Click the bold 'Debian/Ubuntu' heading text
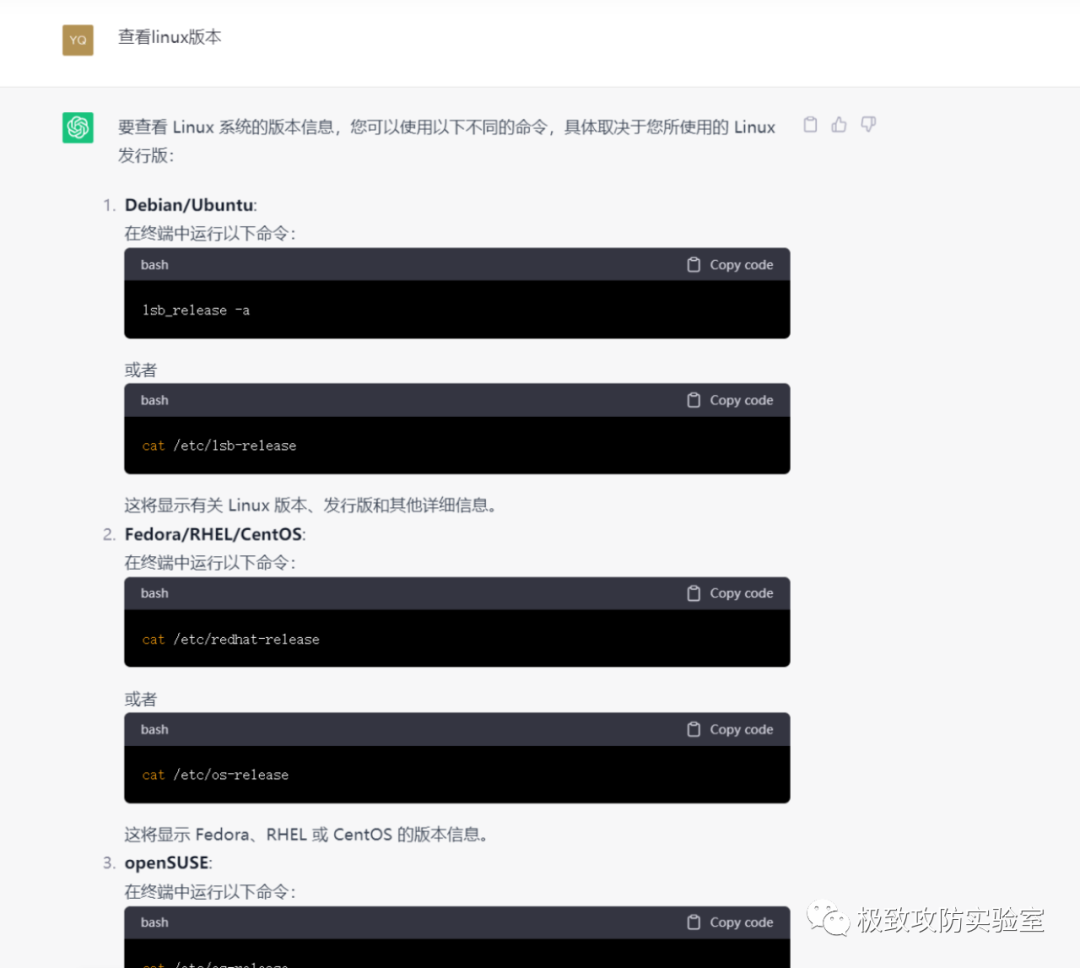1080x968 pixels. (186, 205)
